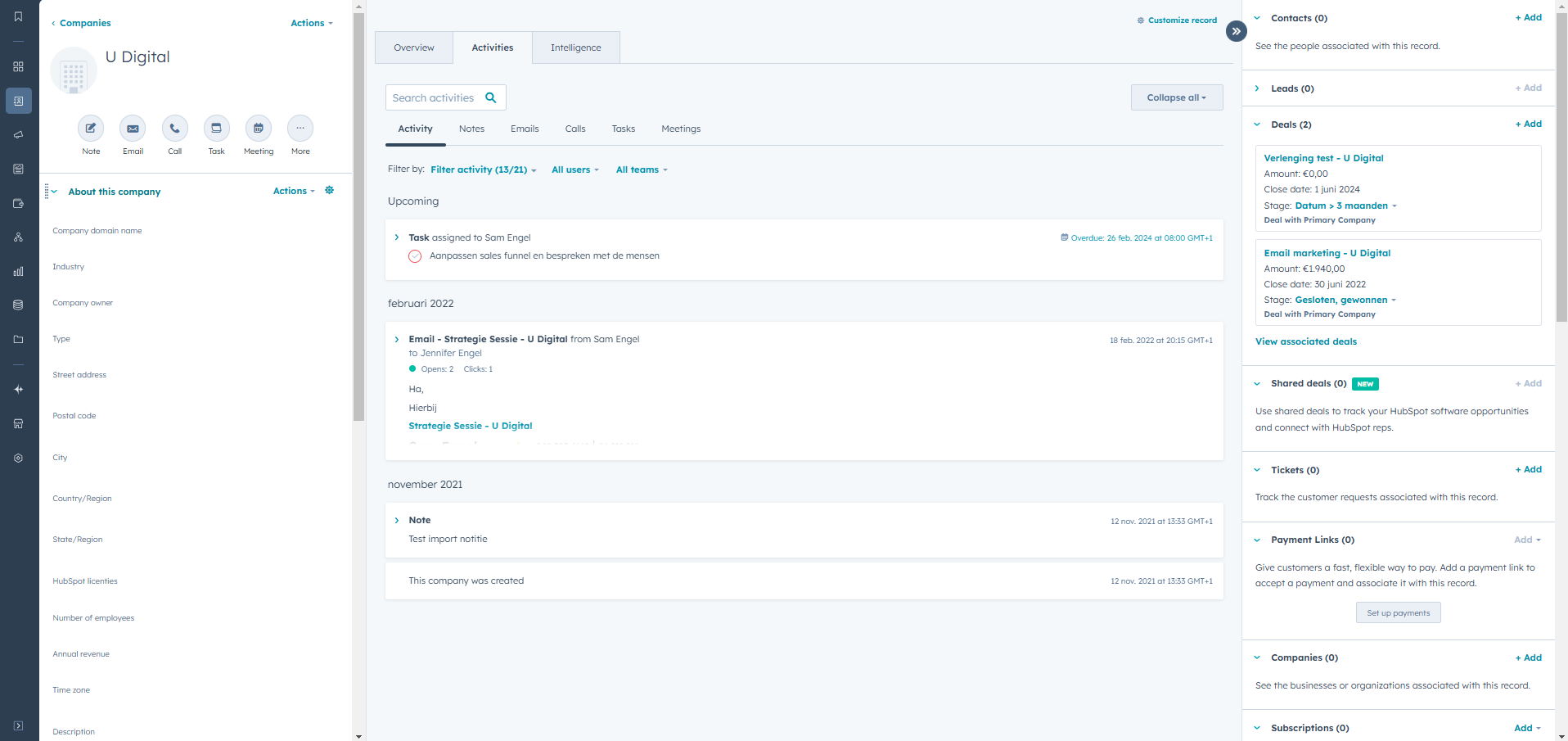Switch to the Tasks activity tab

point(624,129)
